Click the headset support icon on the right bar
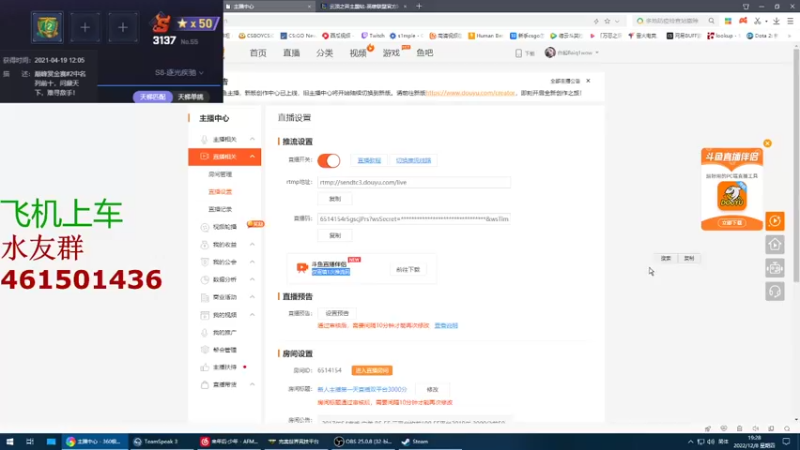800x450 pixels. [x=775, y=291]
